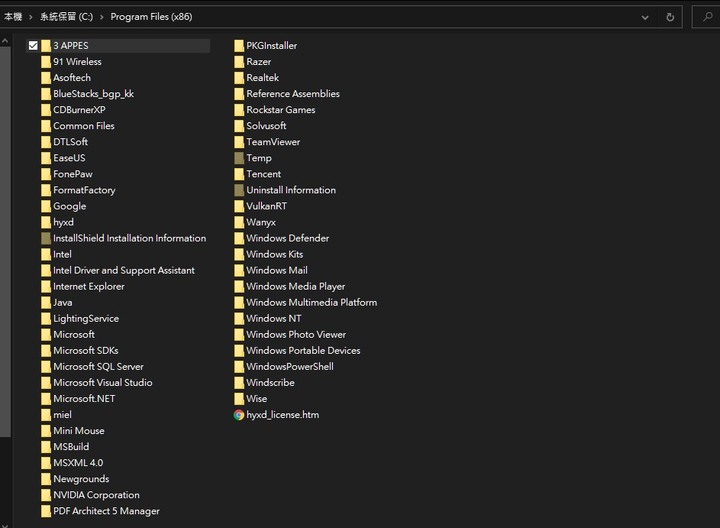Click the PDF Architect 5 Manager folder icon
The image size is (720, 528).
[46, 511]
